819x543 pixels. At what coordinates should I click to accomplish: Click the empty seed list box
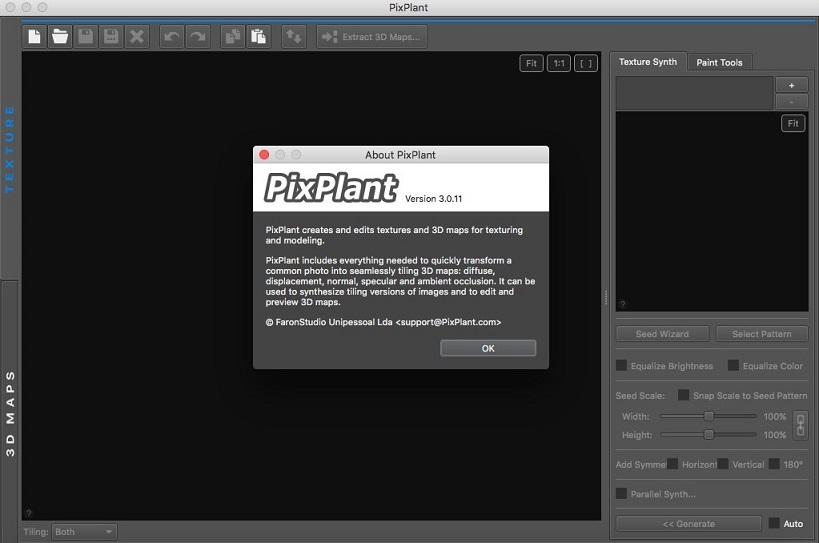(694, 93)
